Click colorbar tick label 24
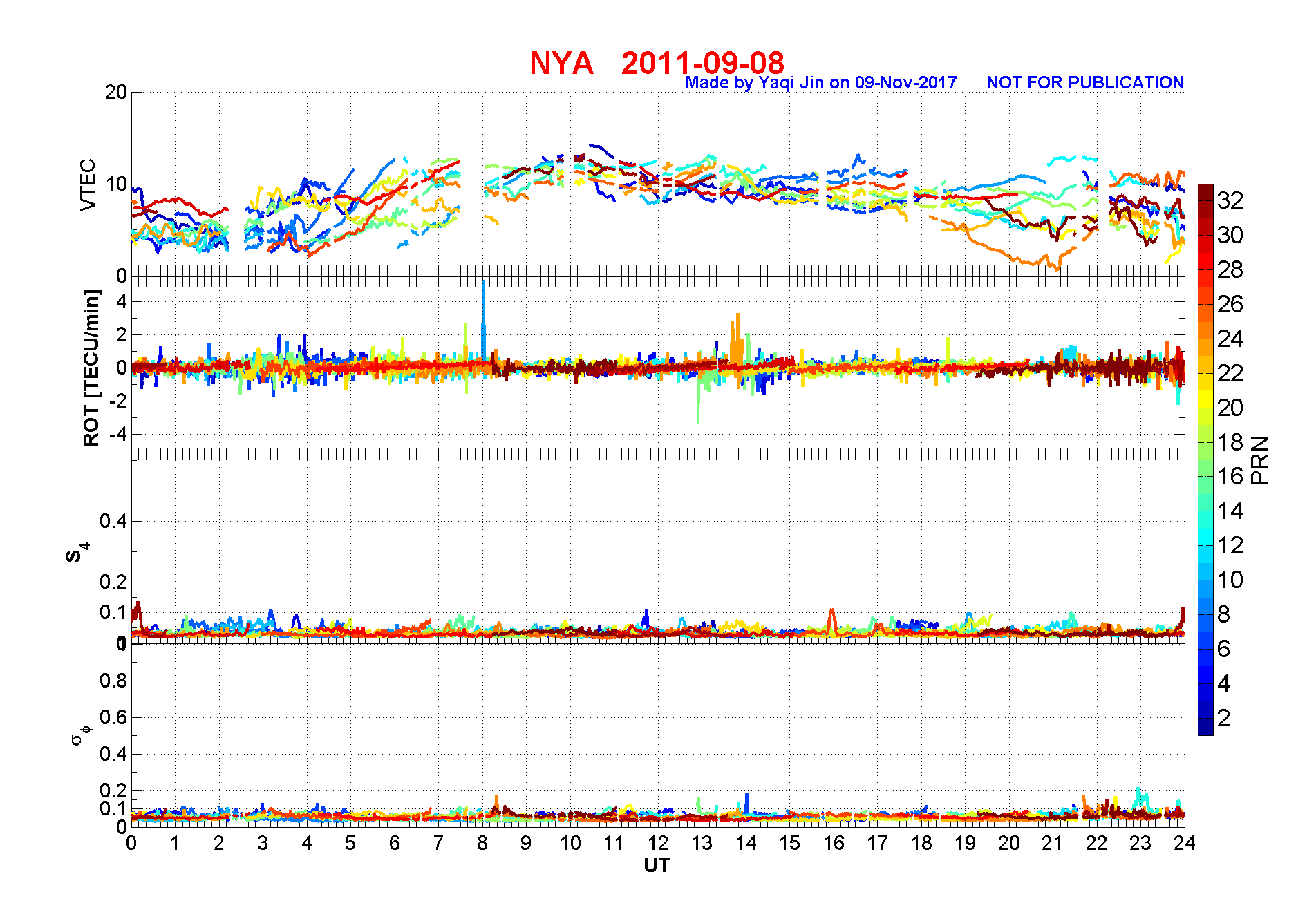The height and width of the screenshot is (919, 1316). [x=1230, y=339]
